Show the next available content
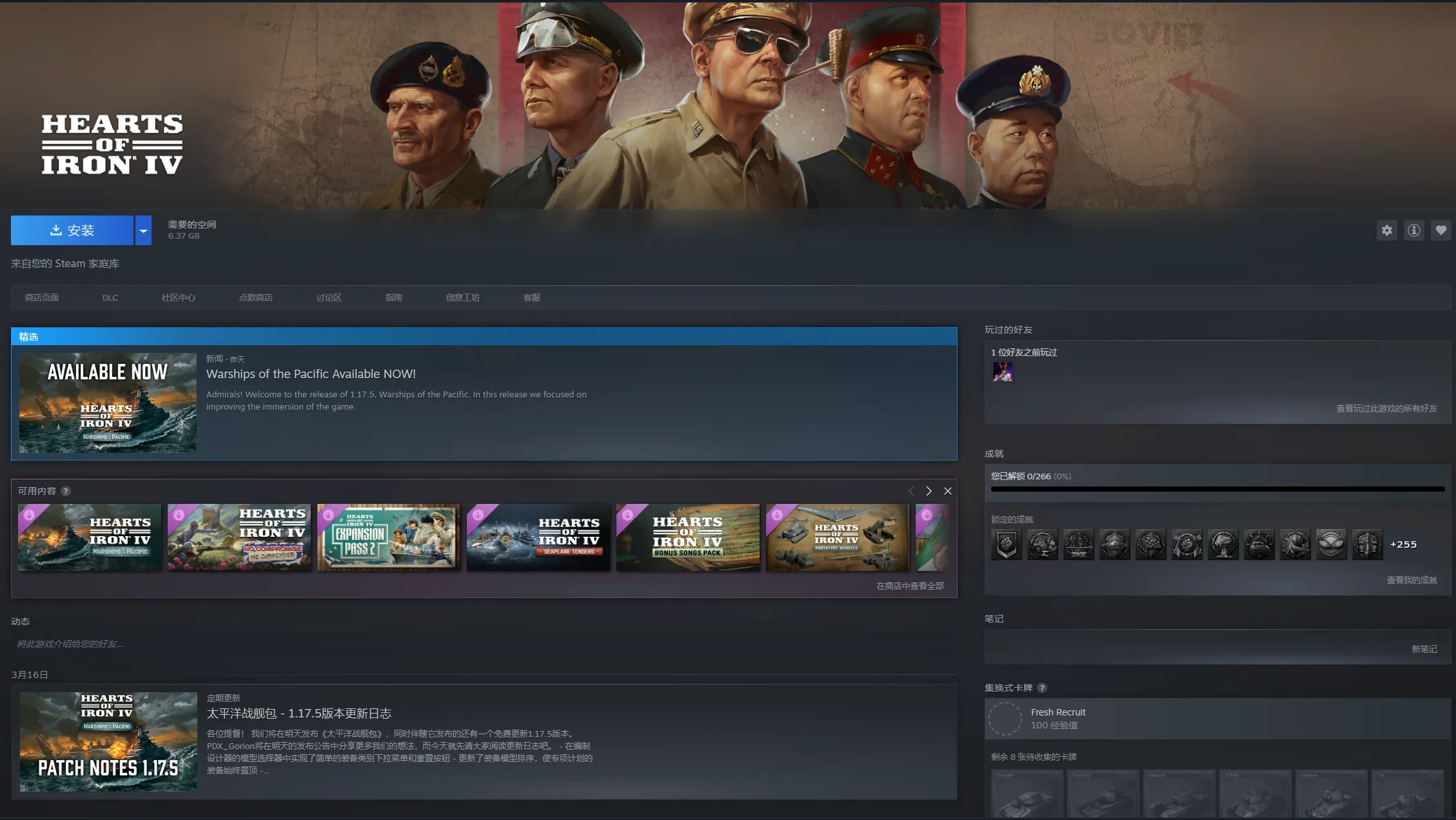The height and width of the screenshot is (820, 1456). [929, 491]
